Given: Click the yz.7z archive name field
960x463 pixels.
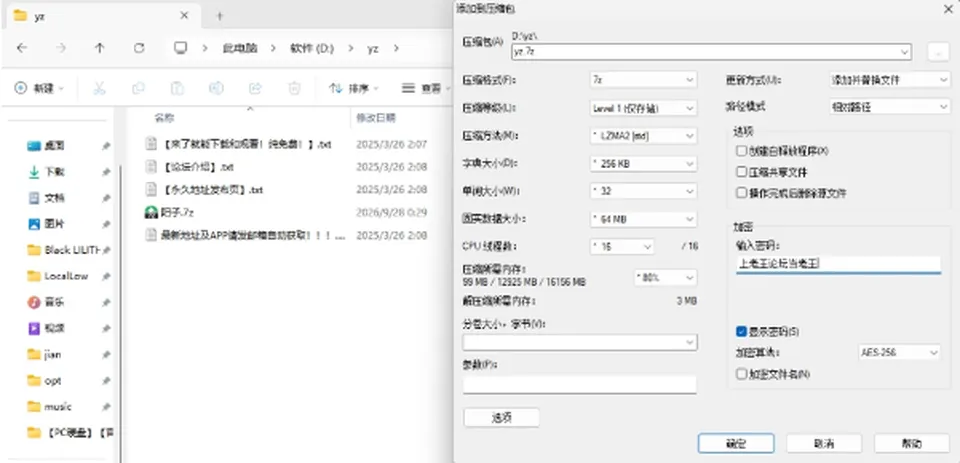Looking at the screenshot, I should (711, 52).
